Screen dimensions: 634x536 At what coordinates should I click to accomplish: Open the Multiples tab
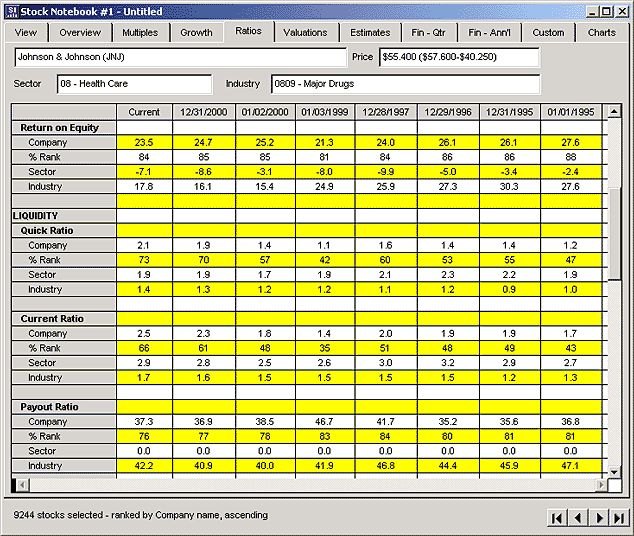(x=140, y=32)
